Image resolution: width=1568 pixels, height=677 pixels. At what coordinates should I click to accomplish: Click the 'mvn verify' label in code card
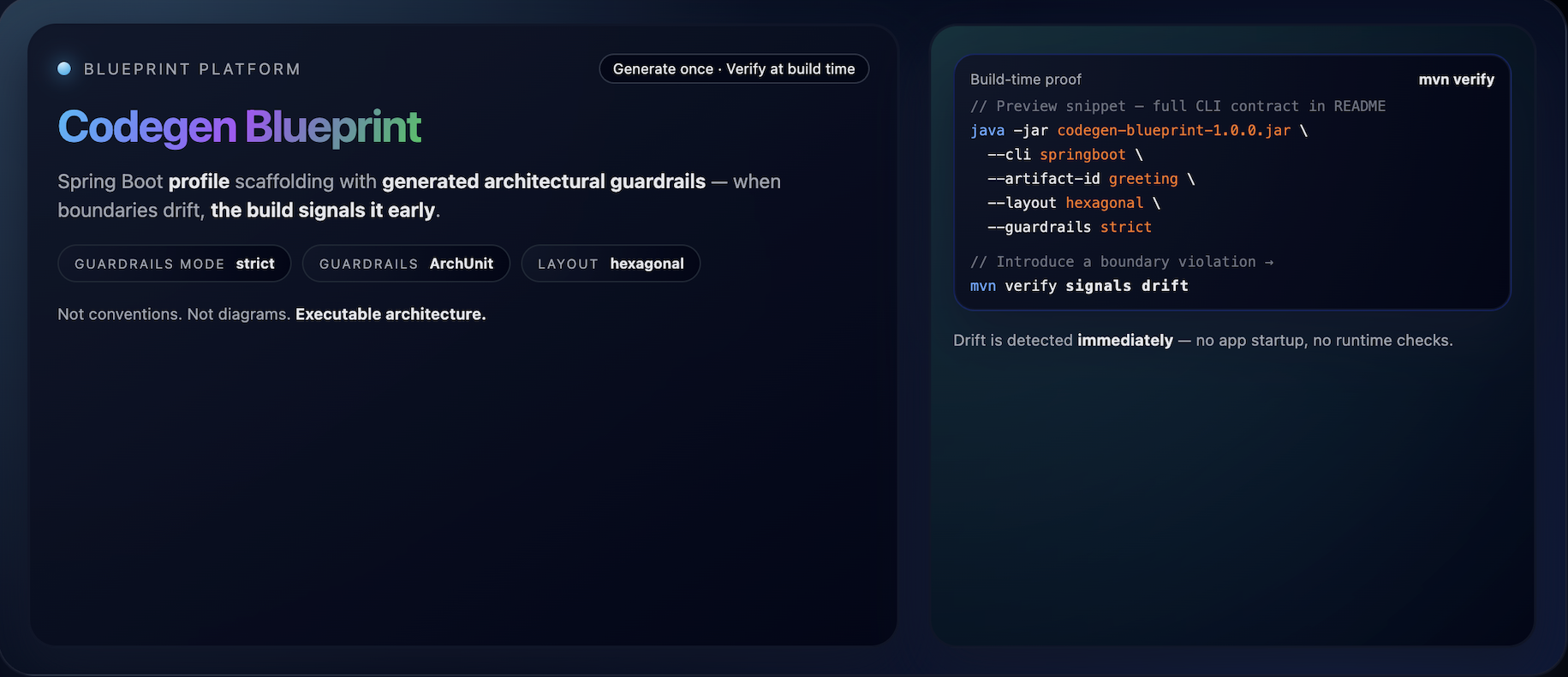pos(1456,80)
